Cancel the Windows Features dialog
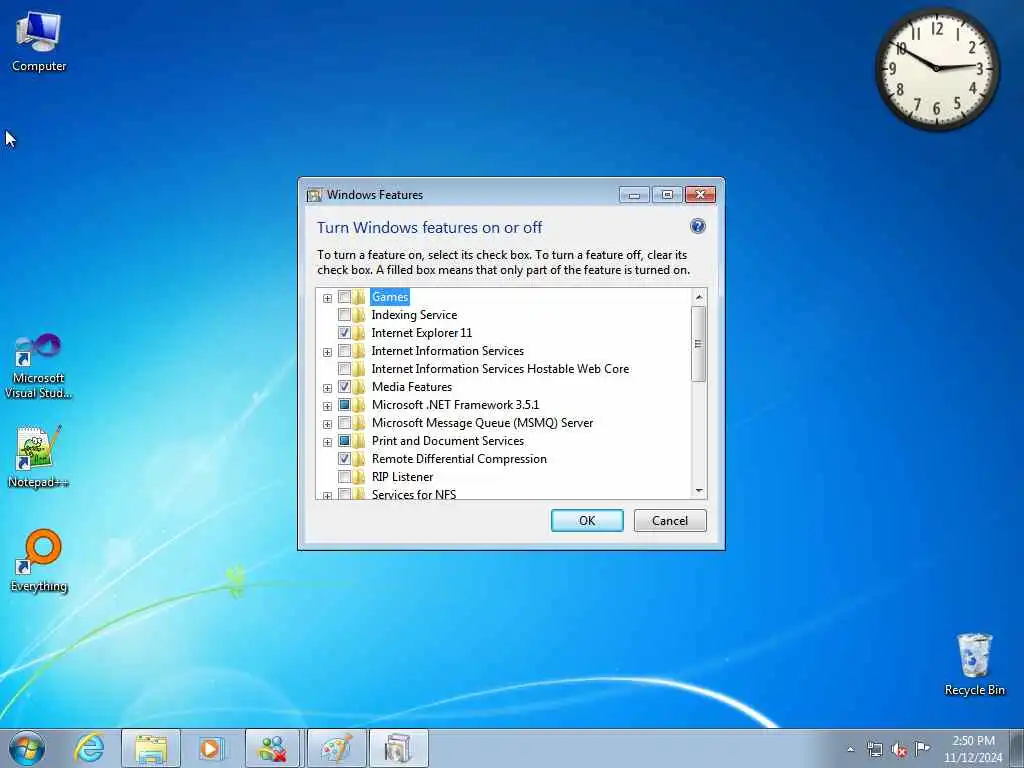 click(x=670, y=520)
